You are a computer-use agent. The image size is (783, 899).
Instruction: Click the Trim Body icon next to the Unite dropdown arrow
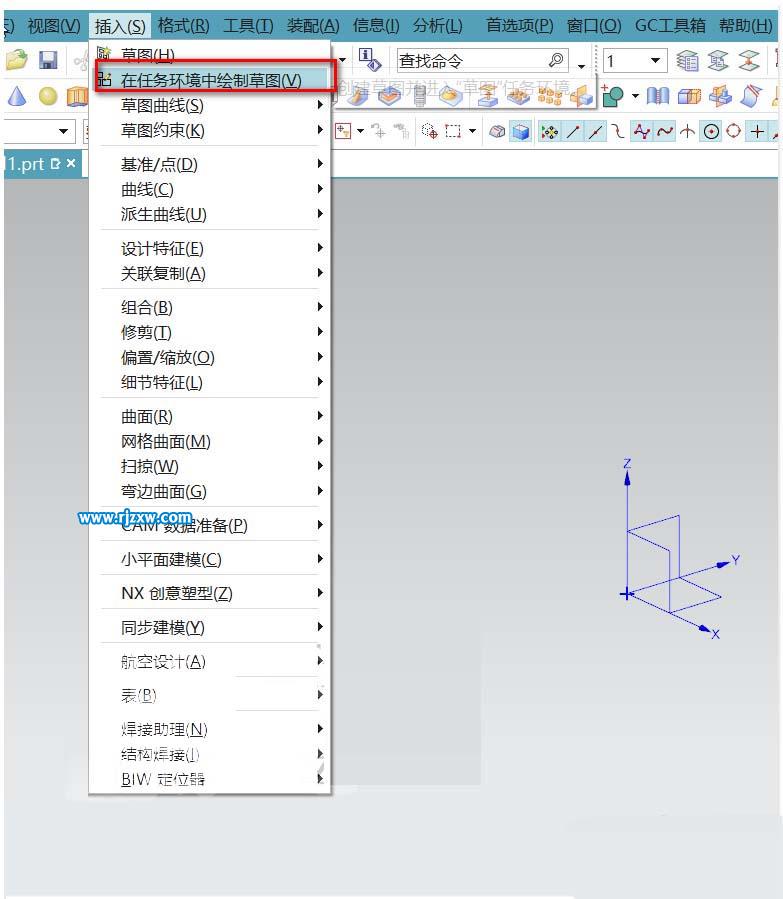pyautogui.click(x=657, y=96)
